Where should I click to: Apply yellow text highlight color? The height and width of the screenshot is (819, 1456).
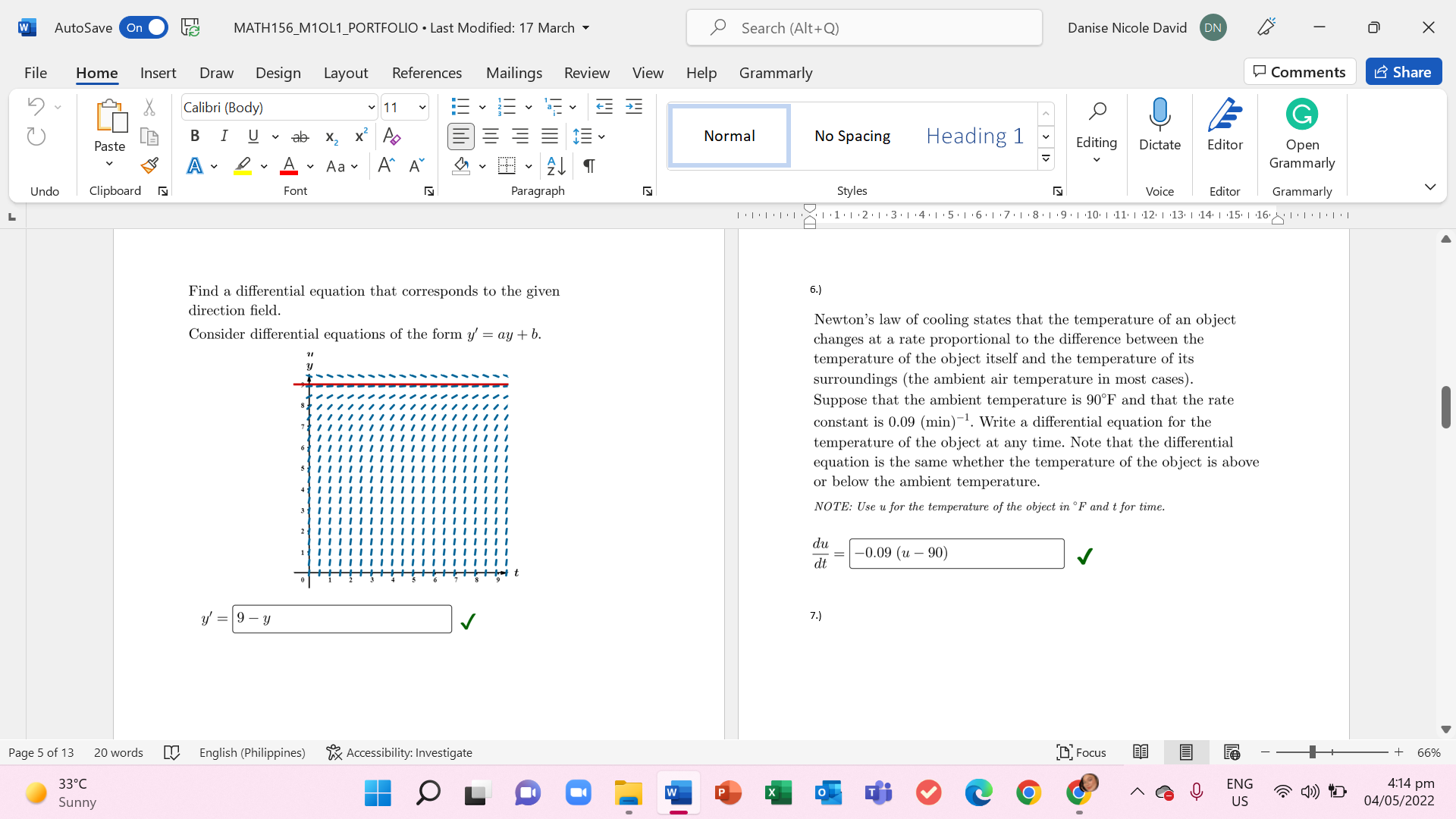243,166
